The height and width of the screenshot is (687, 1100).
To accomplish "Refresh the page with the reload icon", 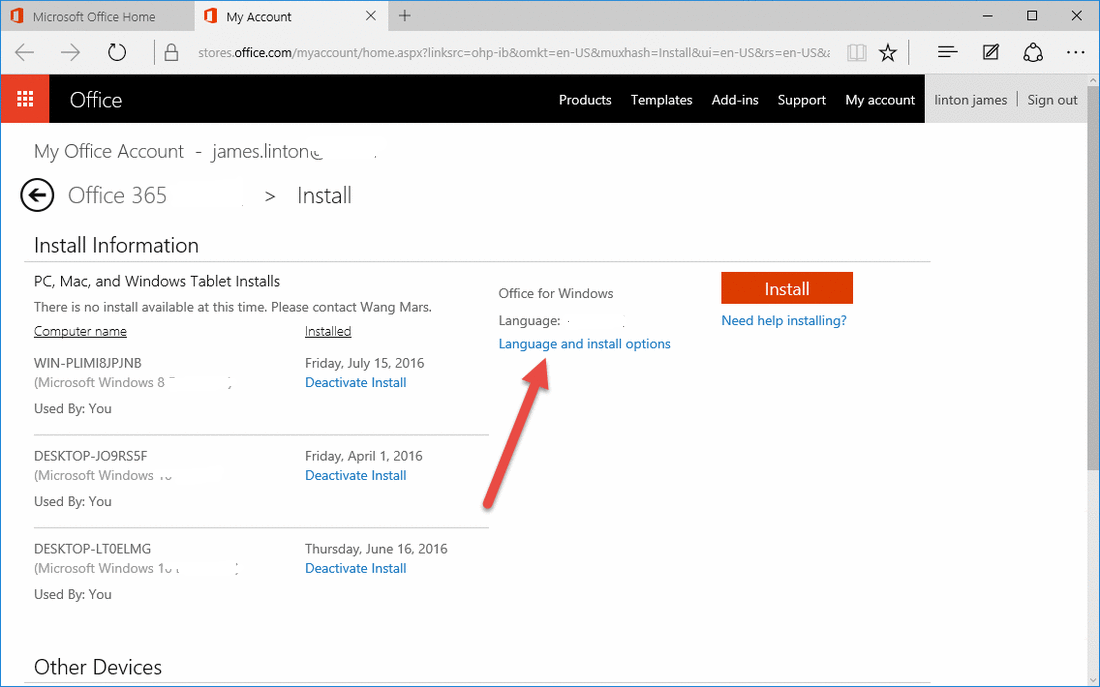I will tap(116, 53).
